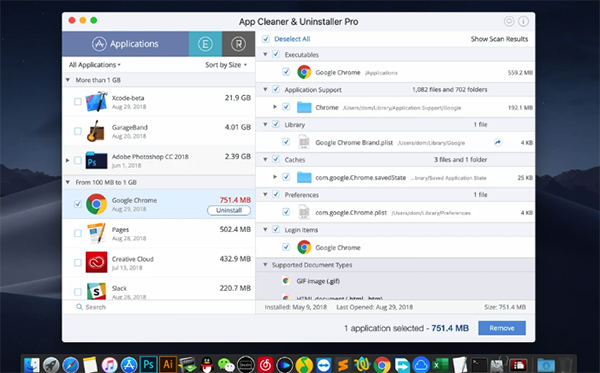
Task: Expand the Chrome folder row
Action: click(x=275, y=107)
